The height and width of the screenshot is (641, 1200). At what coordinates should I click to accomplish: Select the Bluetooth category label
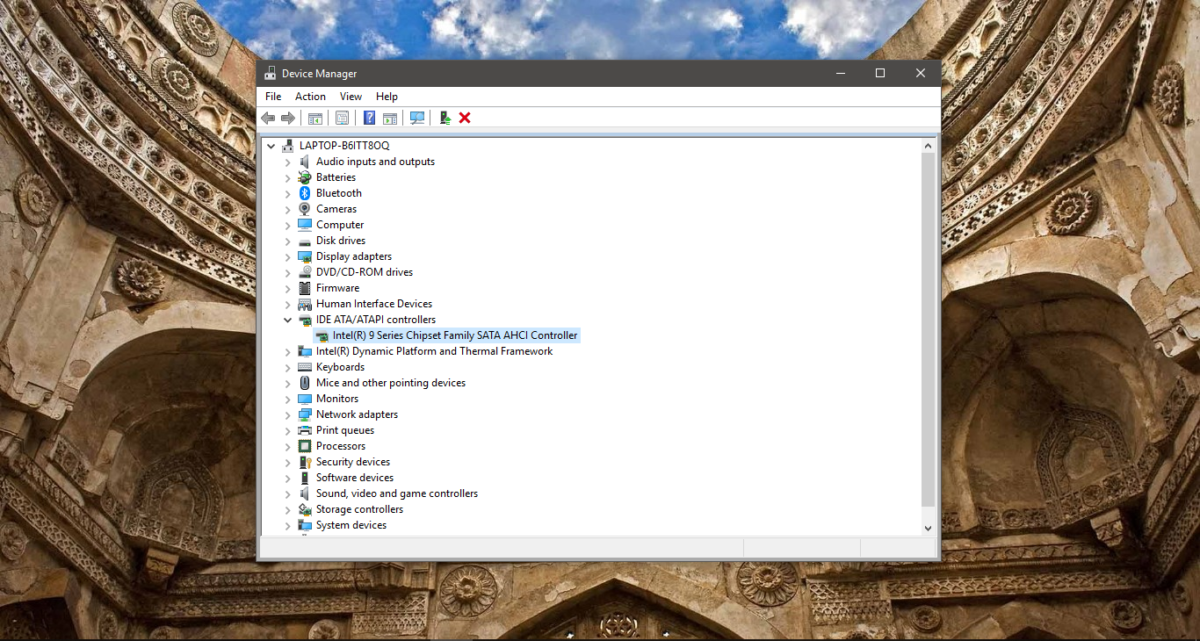pos(337,192)
